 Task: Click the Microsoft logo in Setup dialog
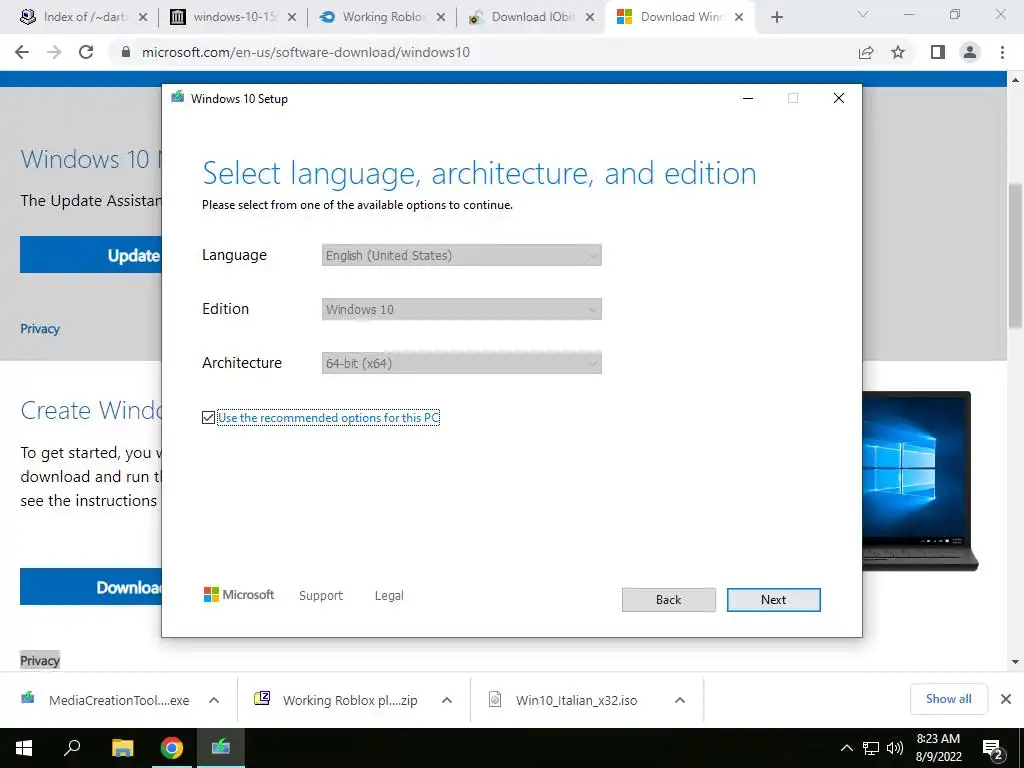point(239,594)
